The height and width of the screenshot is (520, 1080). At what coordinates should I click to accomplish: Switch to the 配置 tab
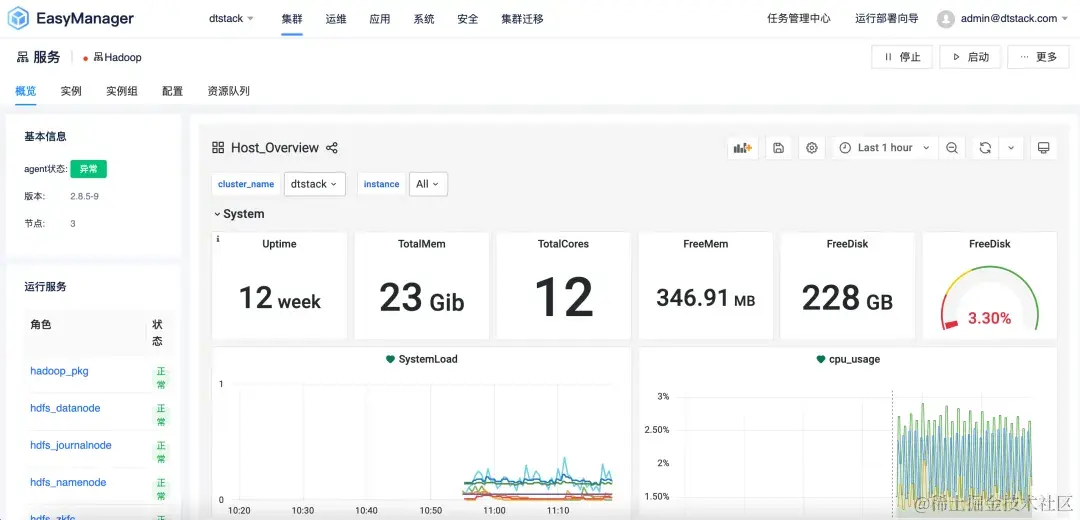(x=173, y=91)
